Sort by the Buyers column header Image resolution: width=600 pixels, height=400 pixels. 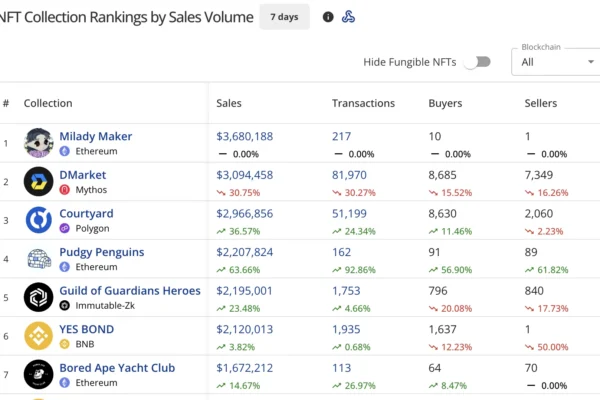click(445, 103)
